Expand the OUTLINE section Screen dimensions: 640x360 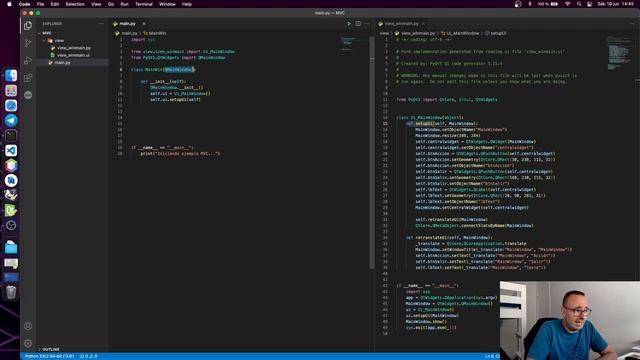coord(51,349)
